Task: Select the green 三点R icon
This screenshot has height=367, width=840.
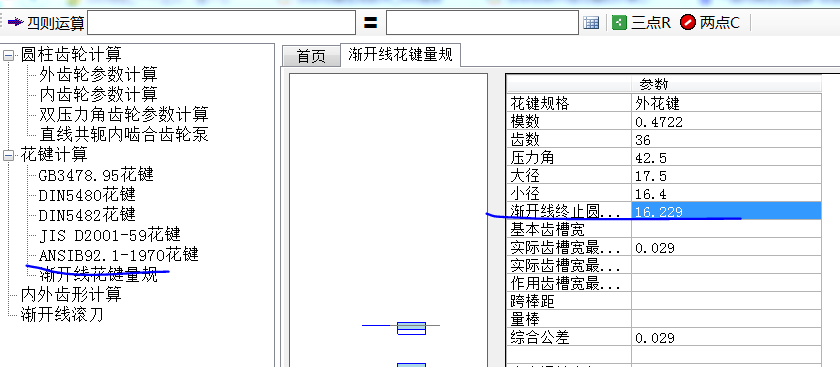Action: (x=619, y=23)
